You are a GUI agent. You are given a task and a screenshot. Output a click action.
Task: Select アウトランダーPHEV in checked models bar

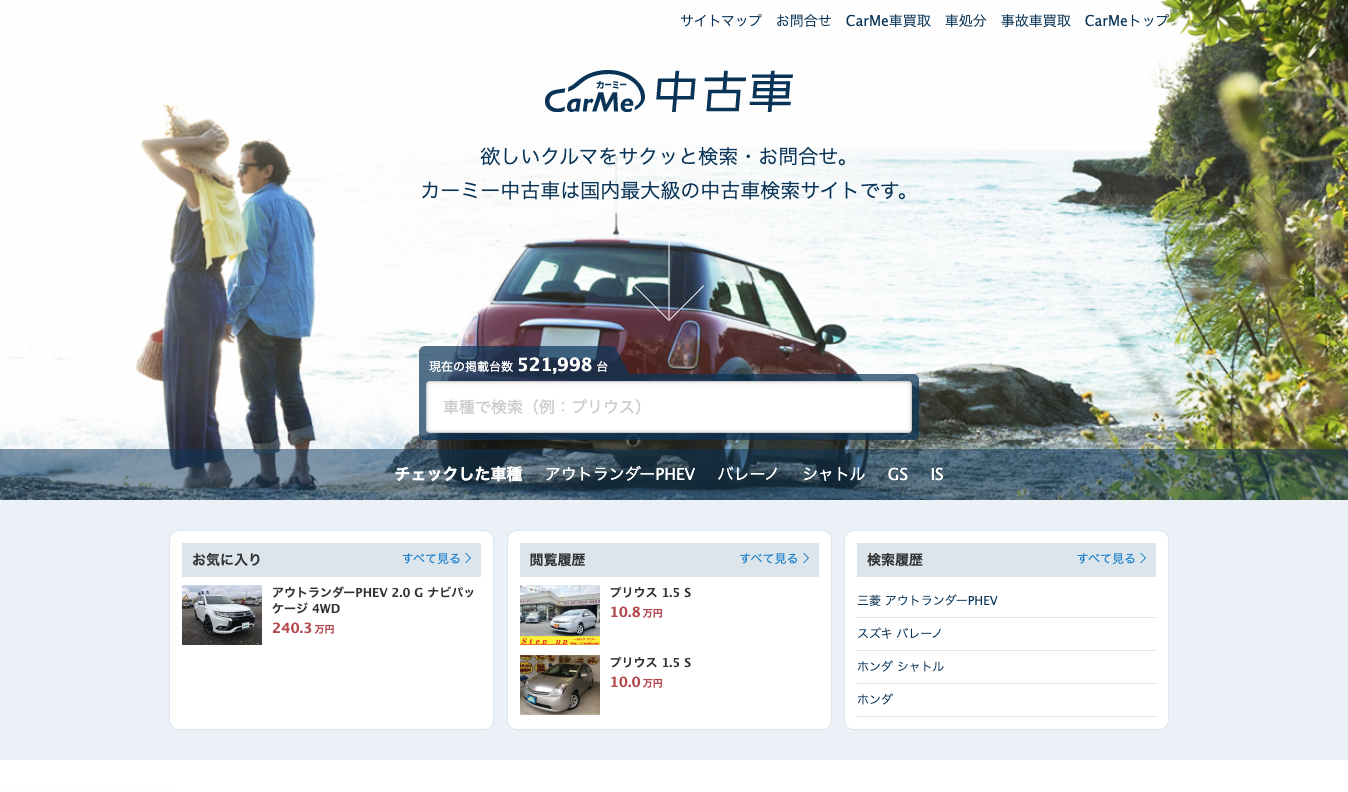point(620,474)
